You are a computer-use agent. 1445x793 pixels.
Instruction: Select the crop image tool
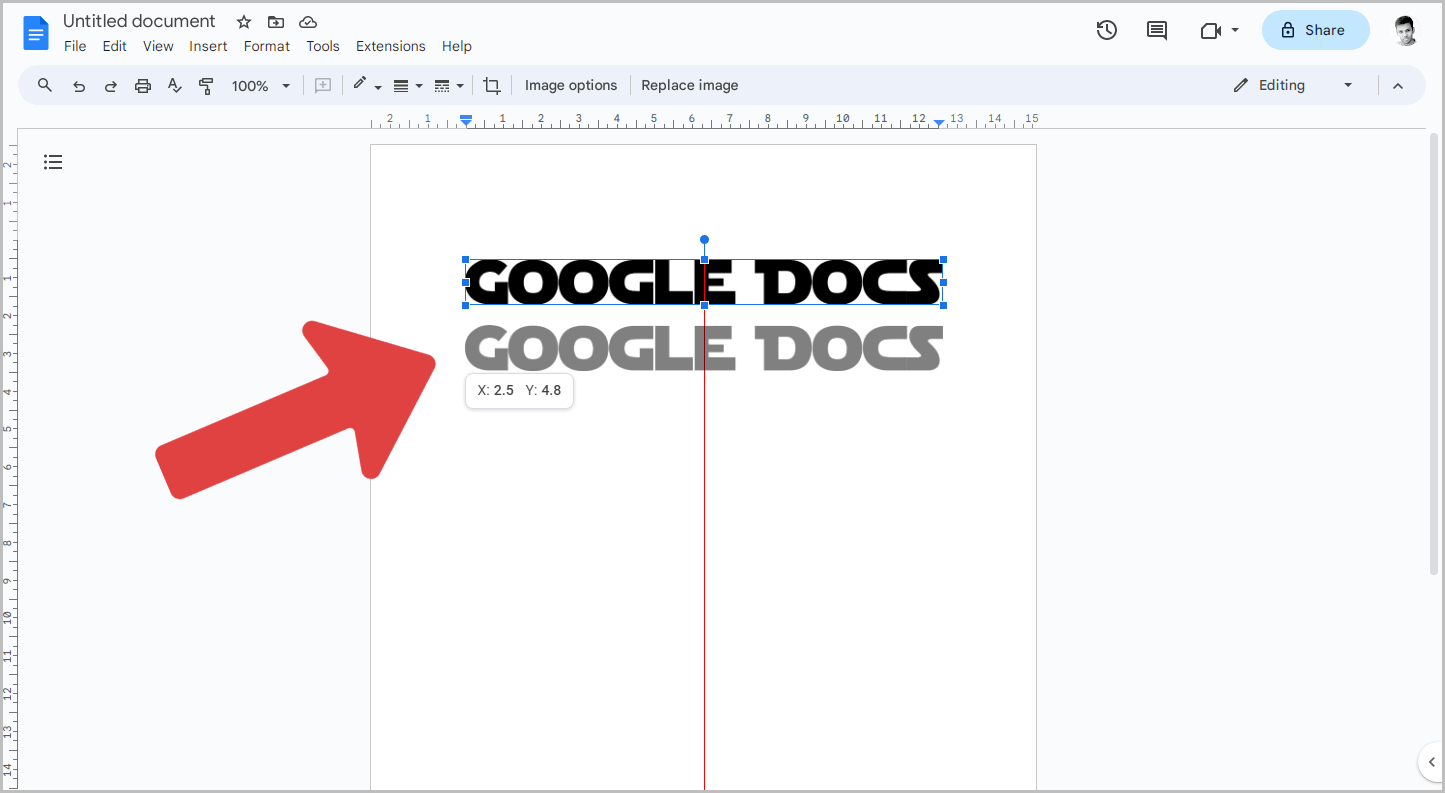(491, 86)
